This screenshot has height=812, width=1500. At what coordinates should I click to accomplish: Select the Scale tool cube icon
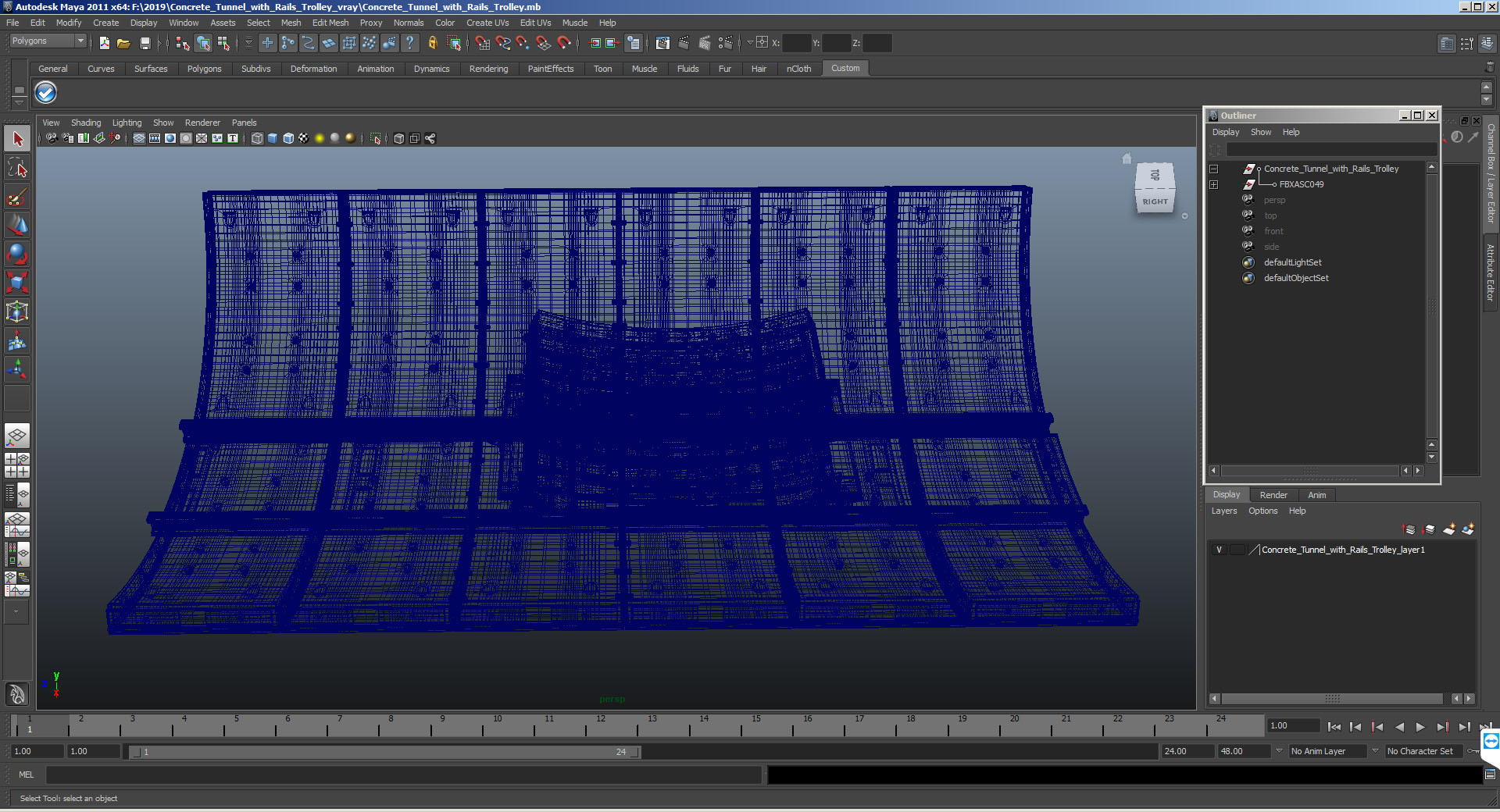click(17, 283)
